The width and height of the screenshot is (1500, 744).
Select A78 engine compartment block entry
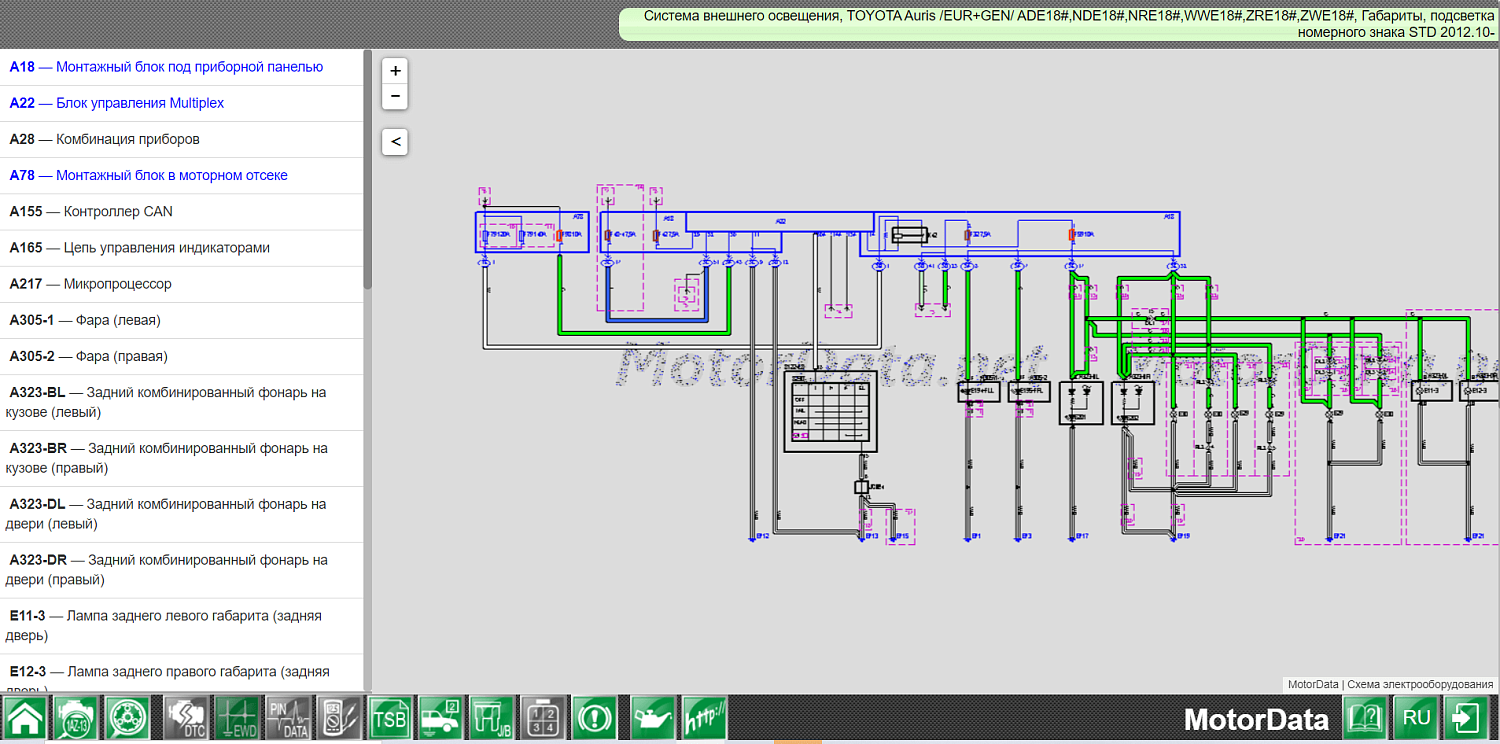click(148, 175)
